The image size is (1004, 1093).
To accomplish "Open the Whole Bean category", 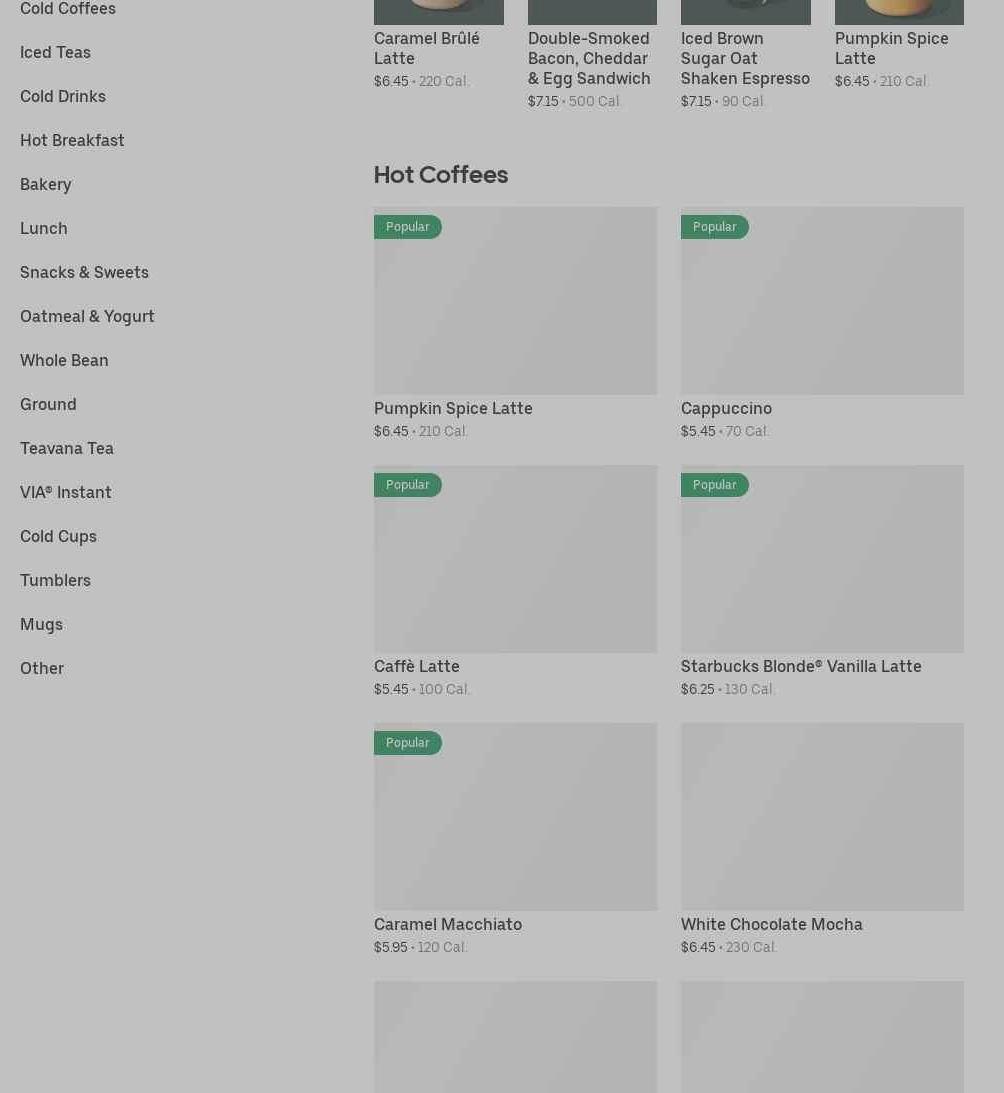I will pos(64,360).
